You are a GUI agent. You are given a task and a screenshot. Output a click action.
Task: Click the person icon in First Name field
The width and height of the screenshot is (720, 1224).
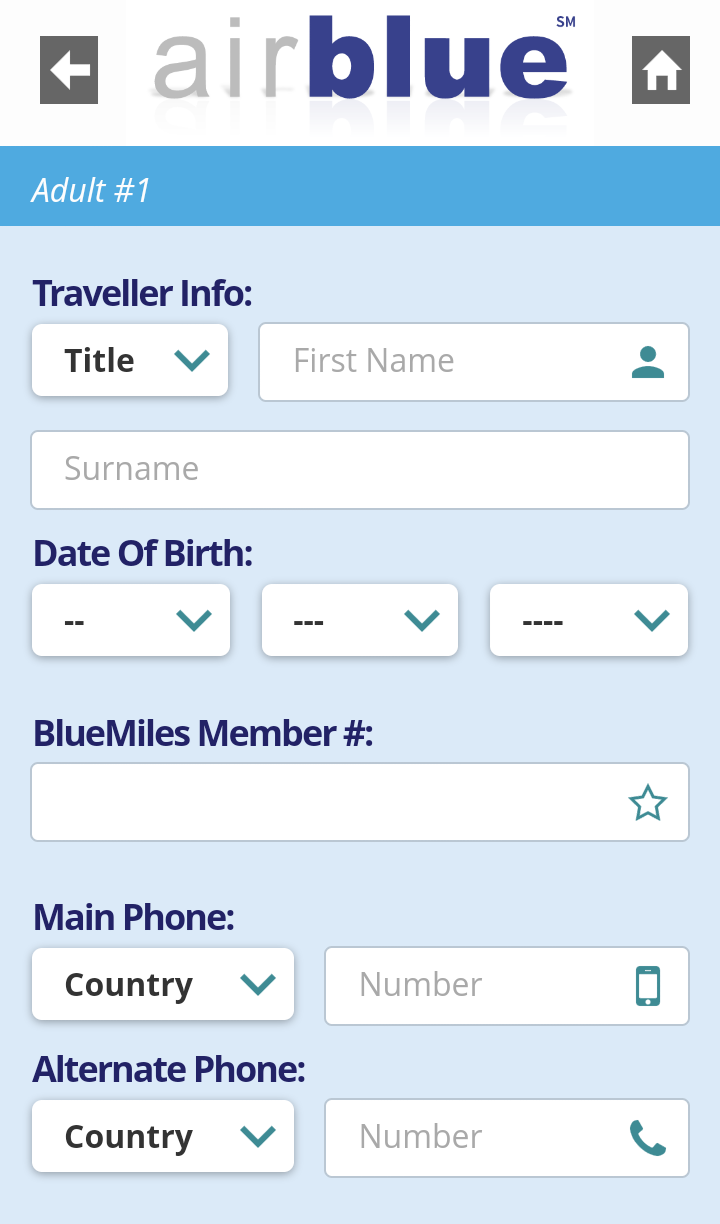(648, 361)
